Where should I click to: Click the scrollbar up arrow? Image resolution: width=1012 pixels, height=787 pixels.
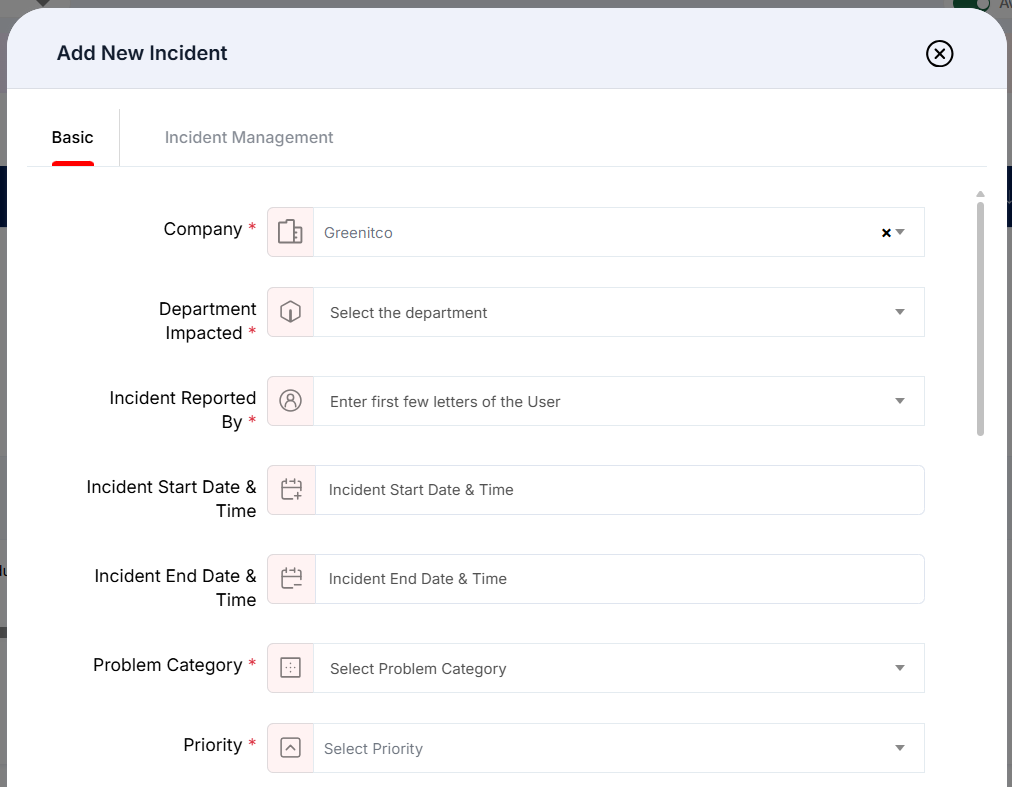(980, 194)
